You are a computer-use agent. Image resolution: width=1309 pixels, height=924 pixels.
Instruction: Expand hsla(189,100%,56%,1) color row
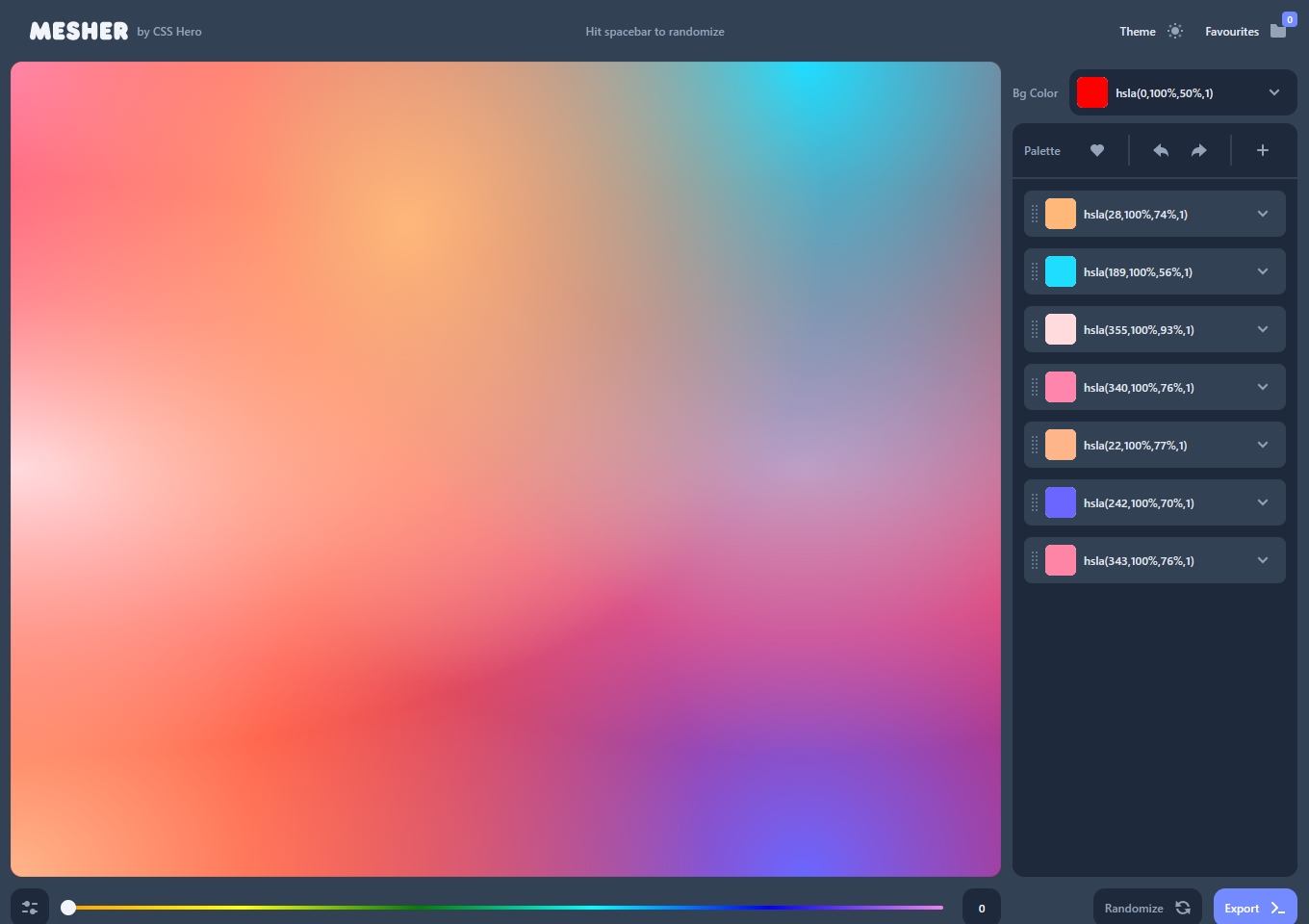coord(1263,271)
